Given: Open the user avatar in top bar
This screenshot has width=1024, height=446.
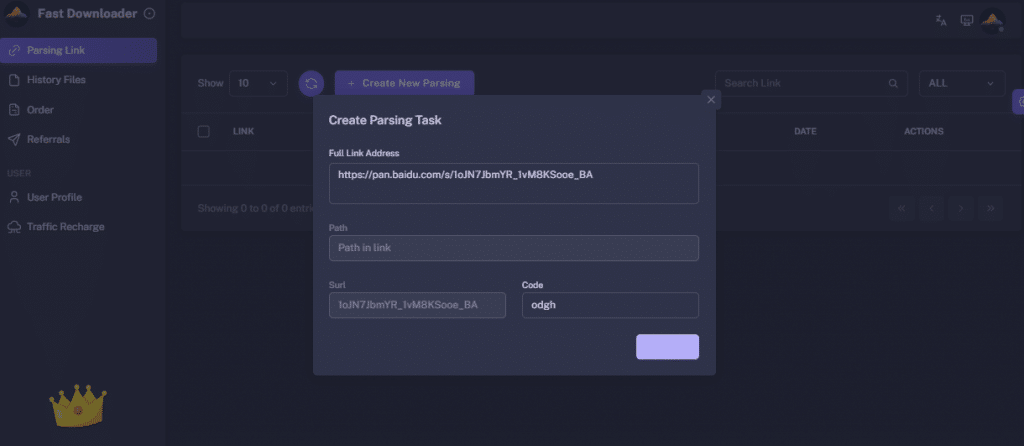Looking at the screenshot, I should (992, 20).
